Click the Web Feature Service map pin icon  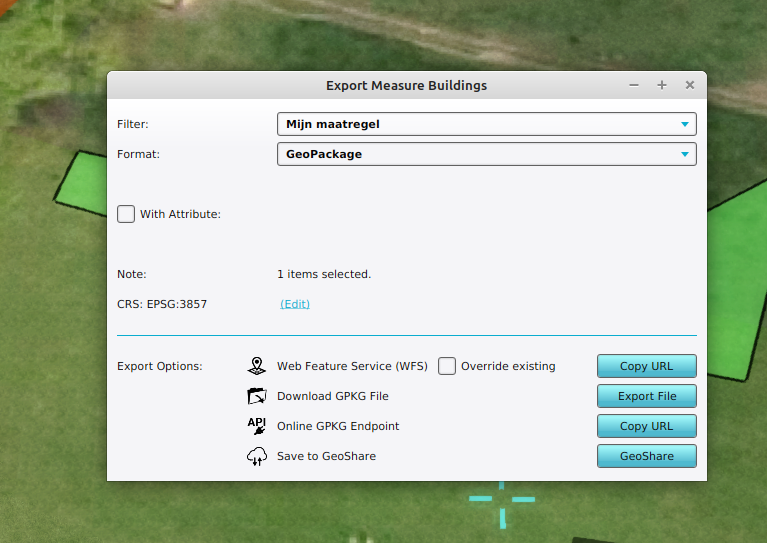(257, 366)
